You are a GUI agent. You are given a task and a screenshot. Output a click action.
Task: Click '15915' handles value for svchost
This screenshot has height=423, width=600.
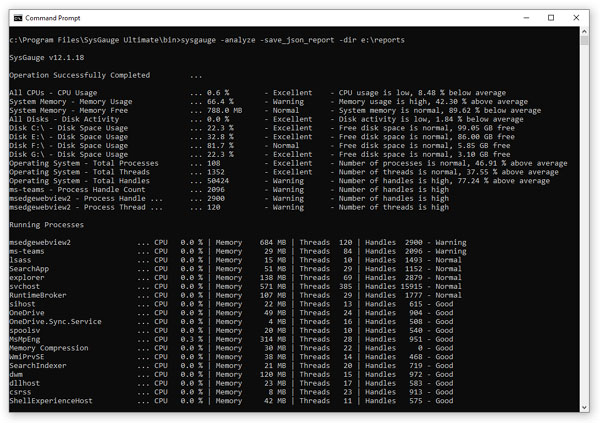(x=412, y=287)
